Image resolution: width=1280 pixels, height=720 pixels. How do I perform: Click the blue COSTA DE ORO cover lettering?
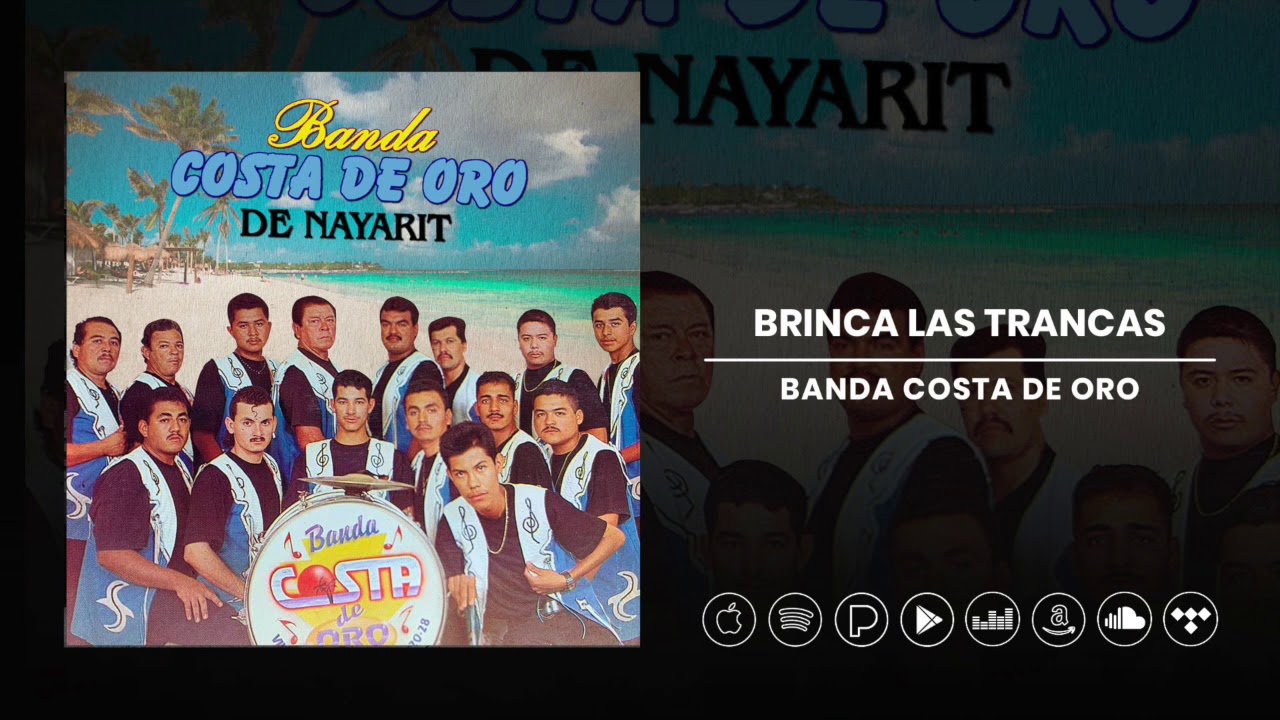coord(349,179)
